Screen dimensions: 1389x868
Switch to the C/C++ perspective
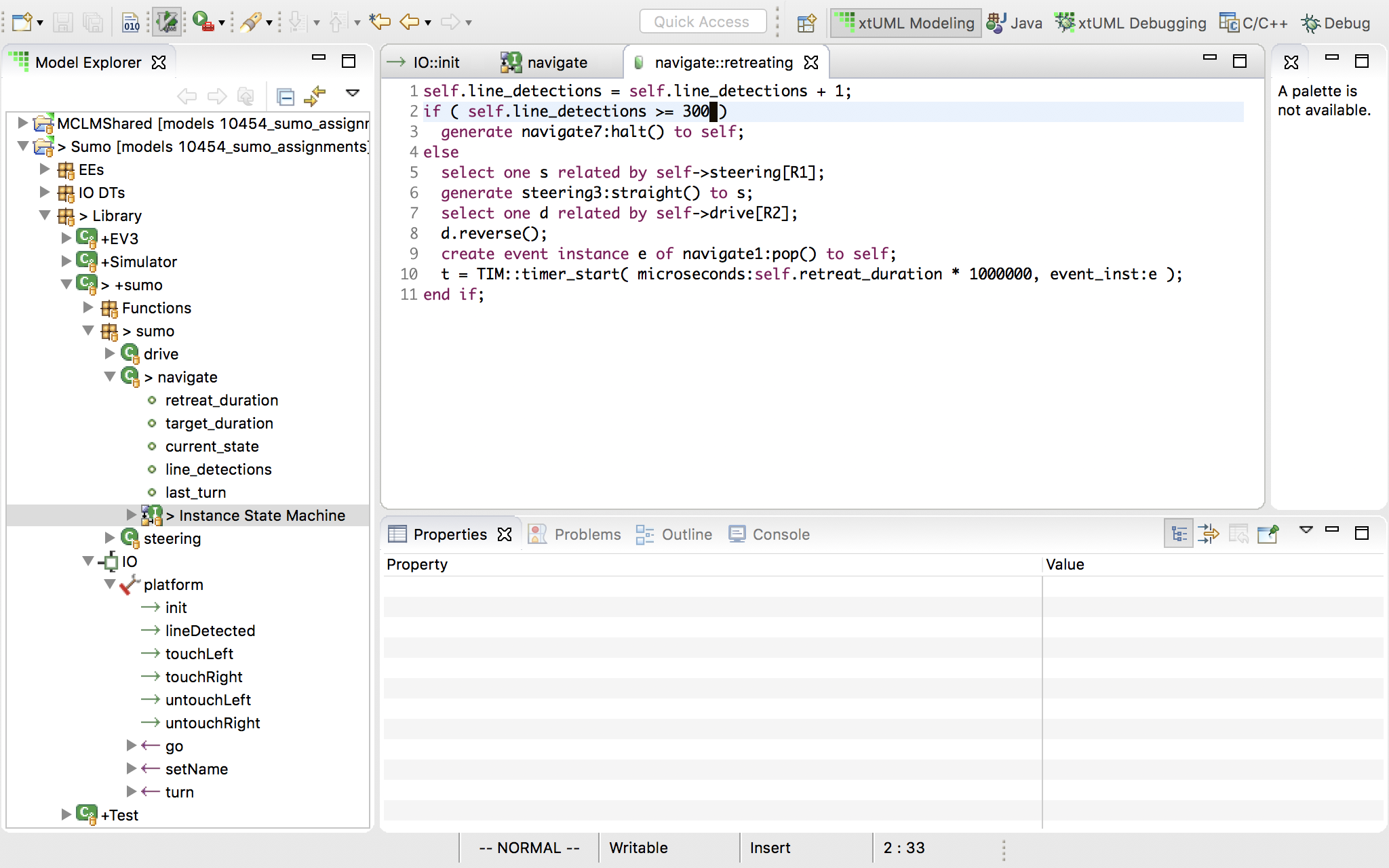pyautogui.click(x=1253, y=23)
